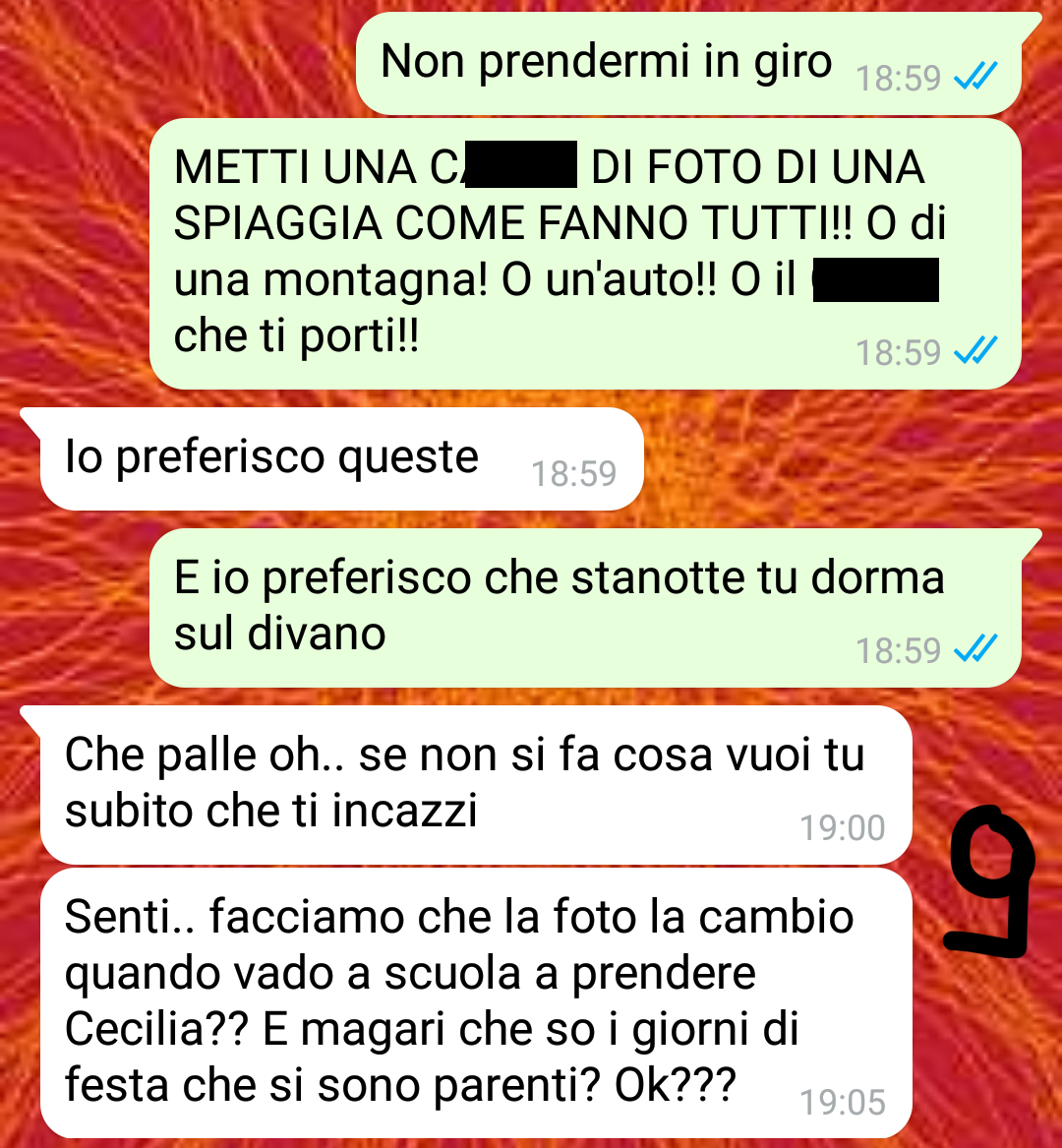Click the 19:05 timestamp on last message
Image resolution: width=1062 pixels, height=1148 pixels.
pos(843,1102)
